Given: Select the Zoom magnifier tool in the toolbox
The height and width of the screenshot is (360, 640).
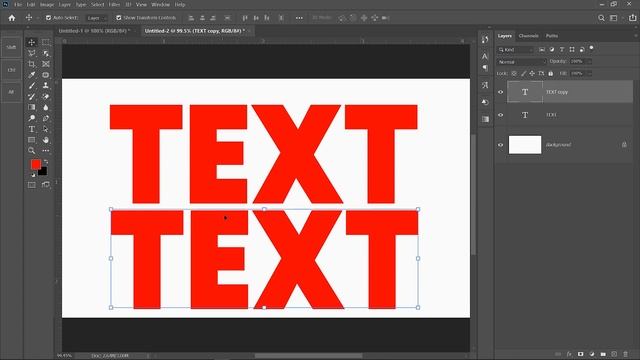Looking at the screenshot, I should (x=31, y=151).
